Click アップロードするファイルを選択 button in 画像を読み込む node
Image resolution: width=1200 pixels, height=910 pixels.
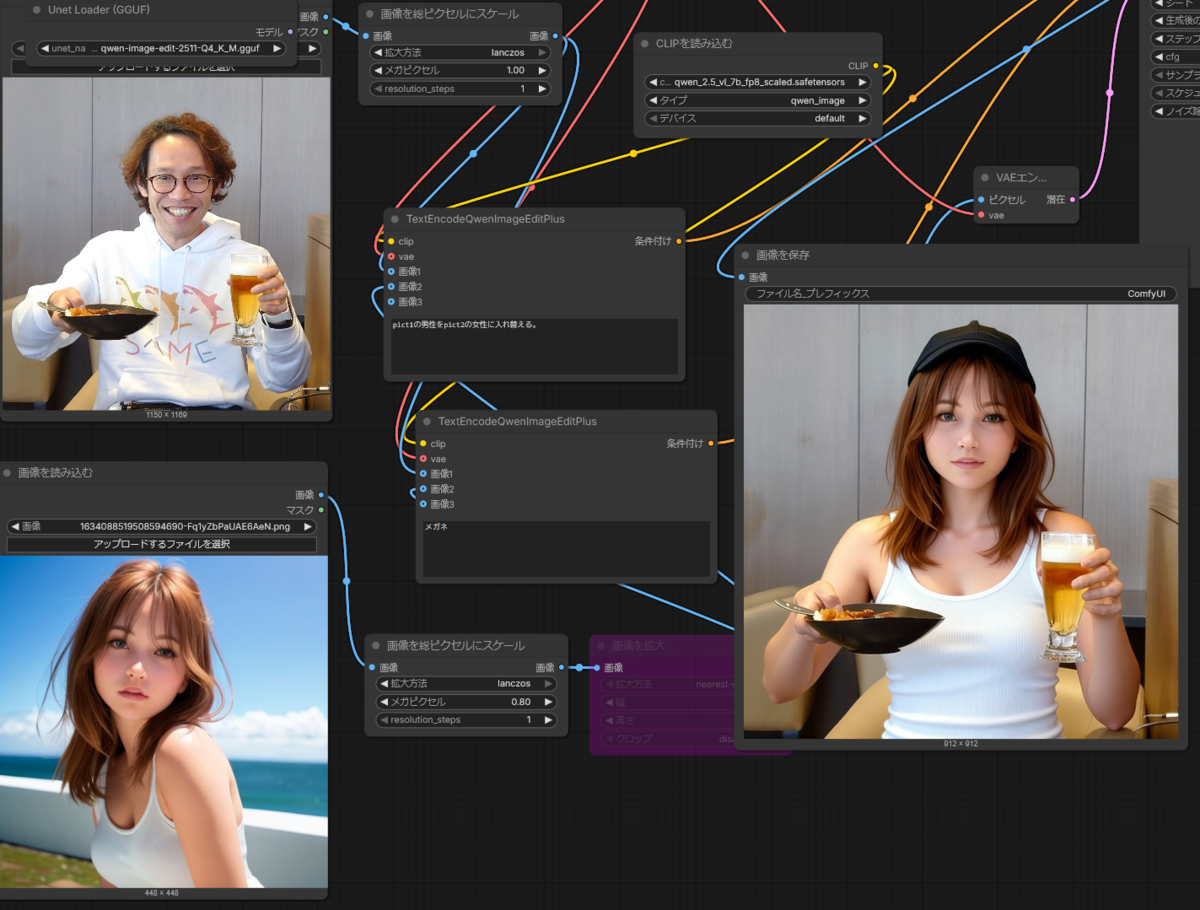162,544
